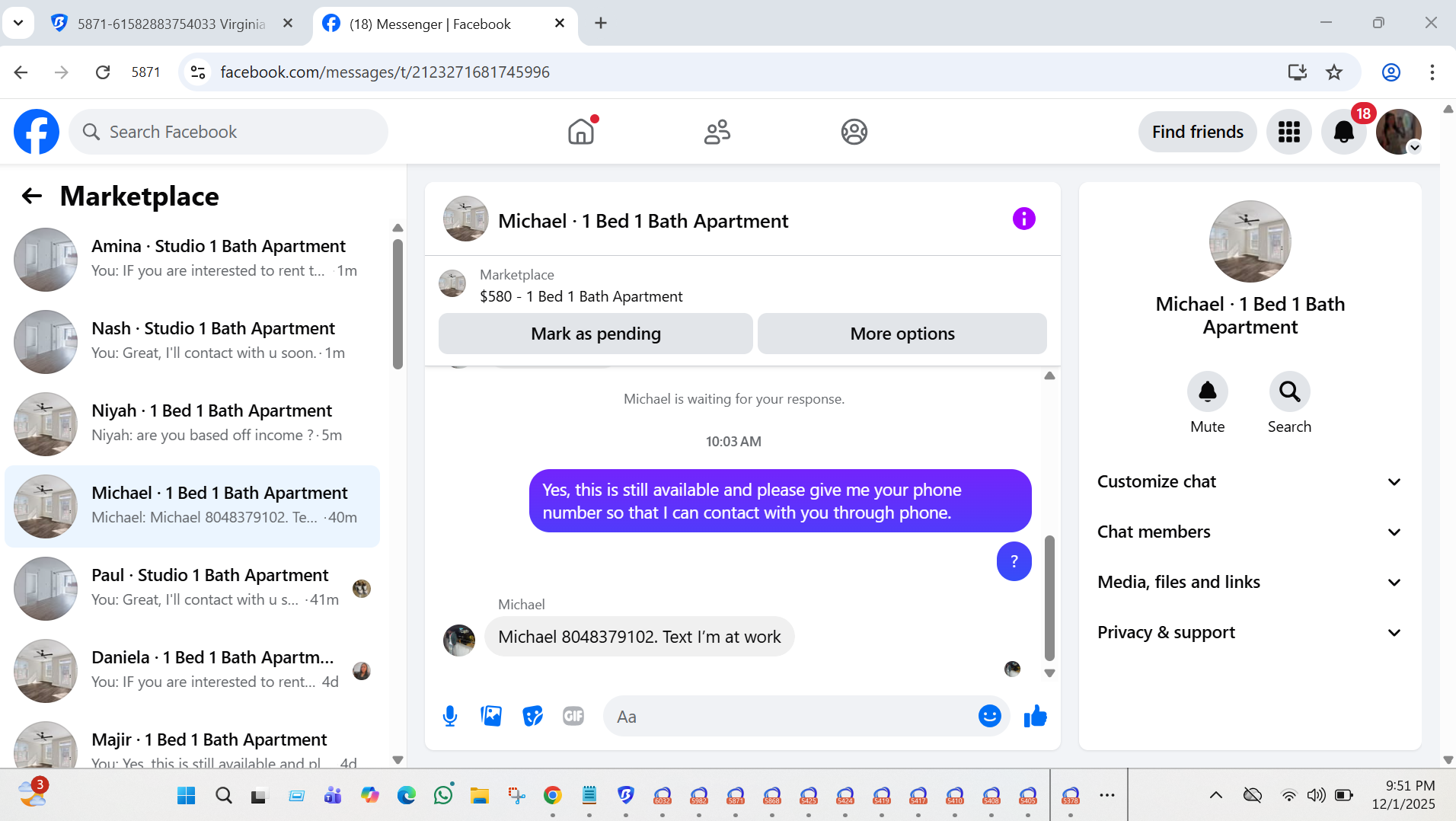Click the voice clip microphone icon

pos(450,717)
